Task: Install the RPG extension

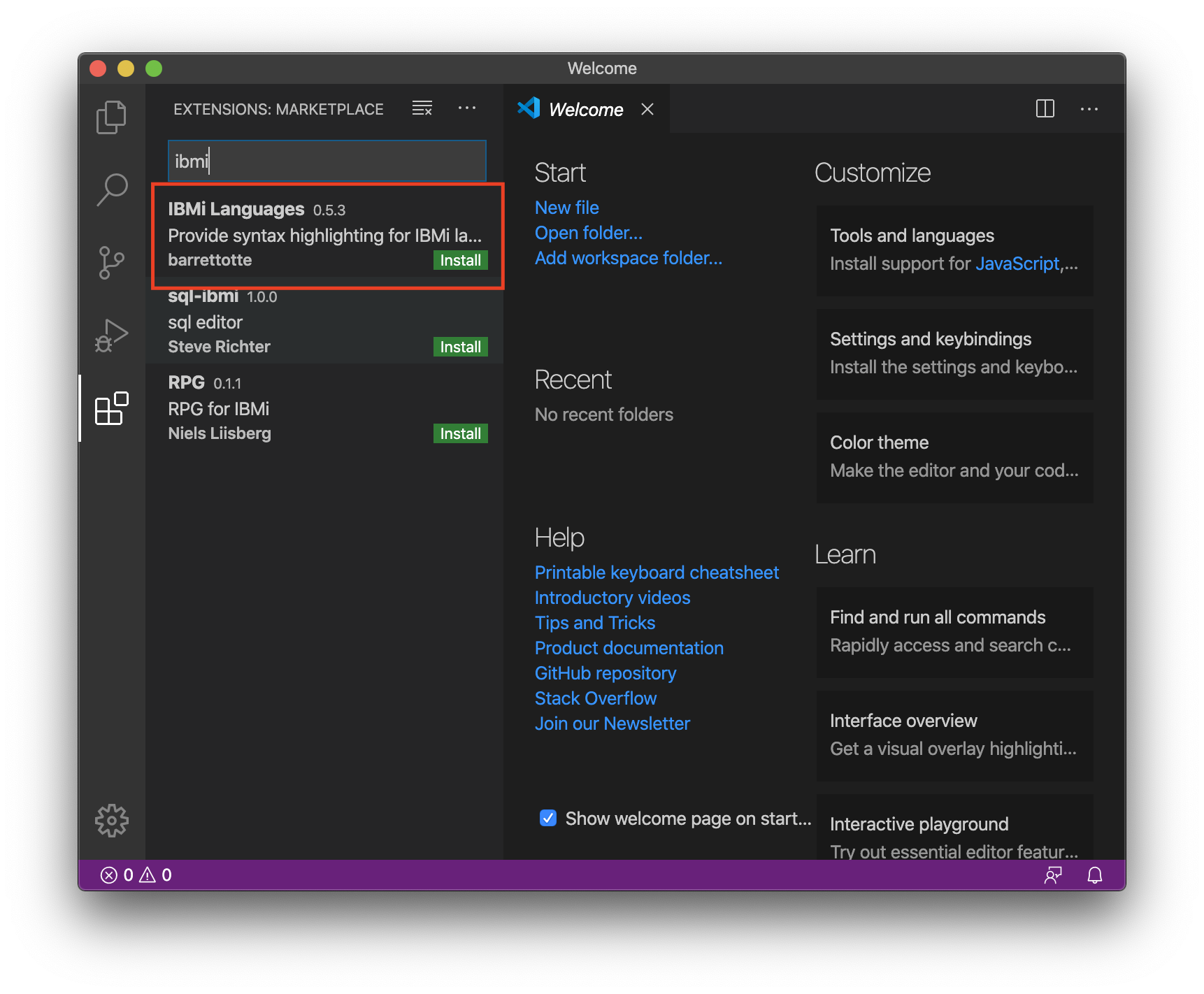Action: point(460,433)
